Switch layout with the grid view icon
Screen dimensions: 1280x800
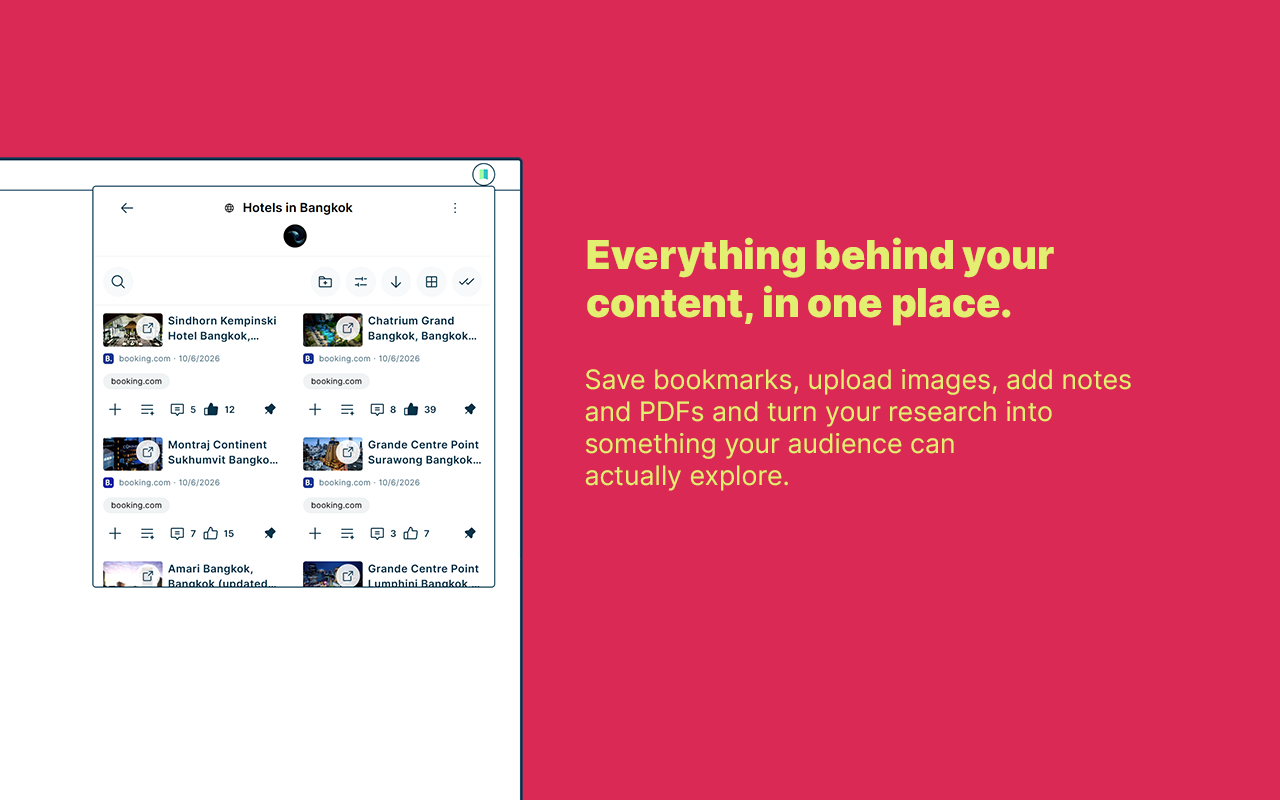(x=432, y=282)
